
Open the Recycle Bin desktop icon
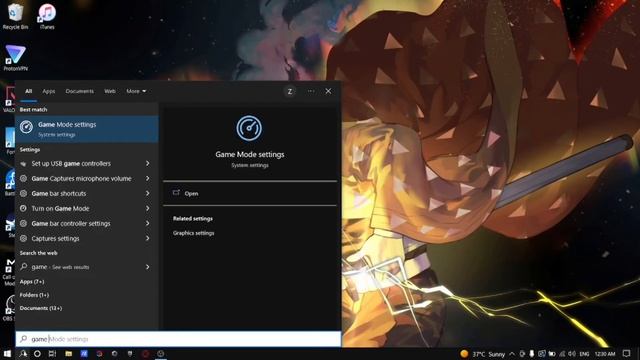point(16,16)
